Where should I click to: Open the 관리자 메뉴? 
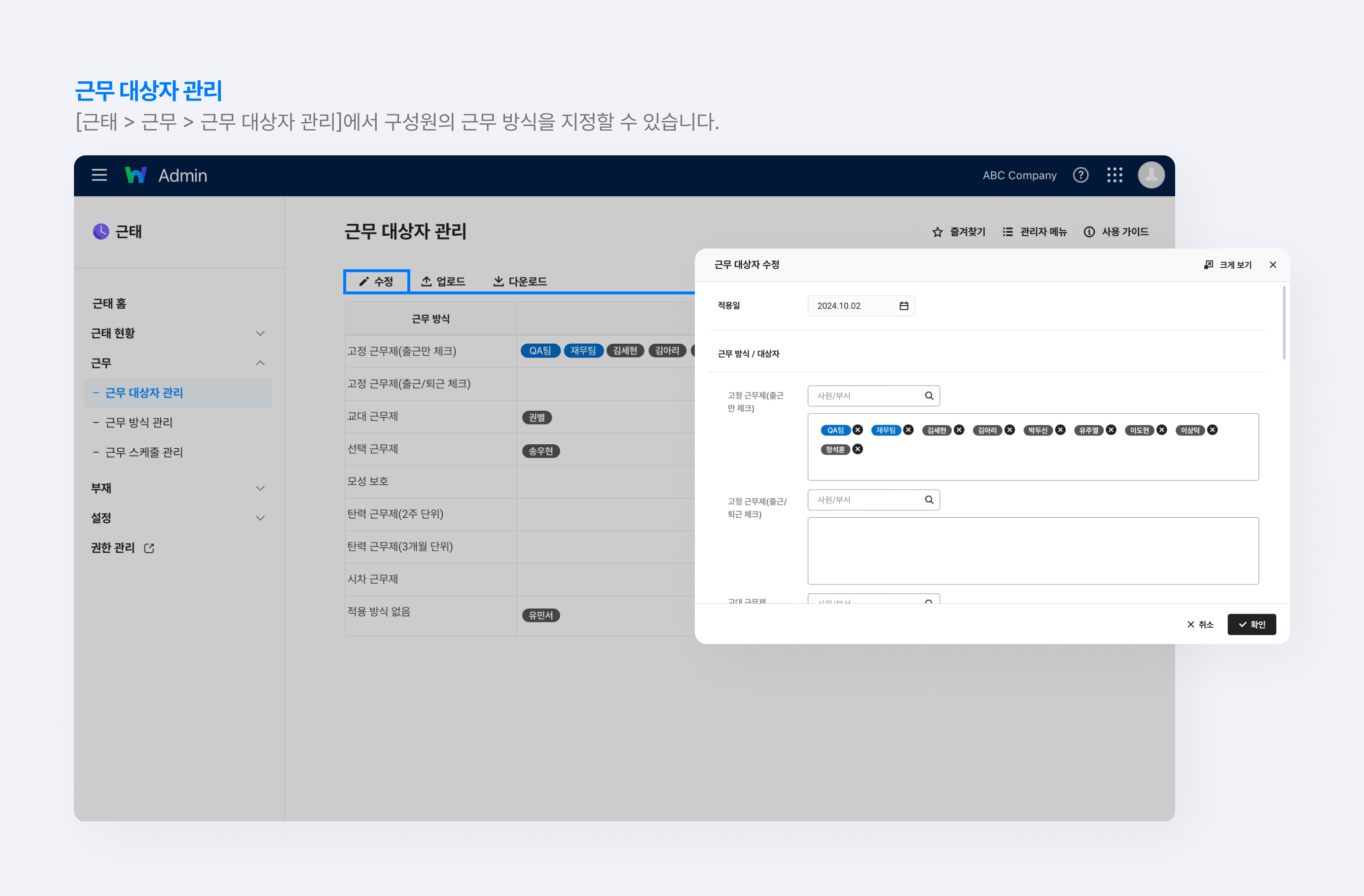point(1035,232)
